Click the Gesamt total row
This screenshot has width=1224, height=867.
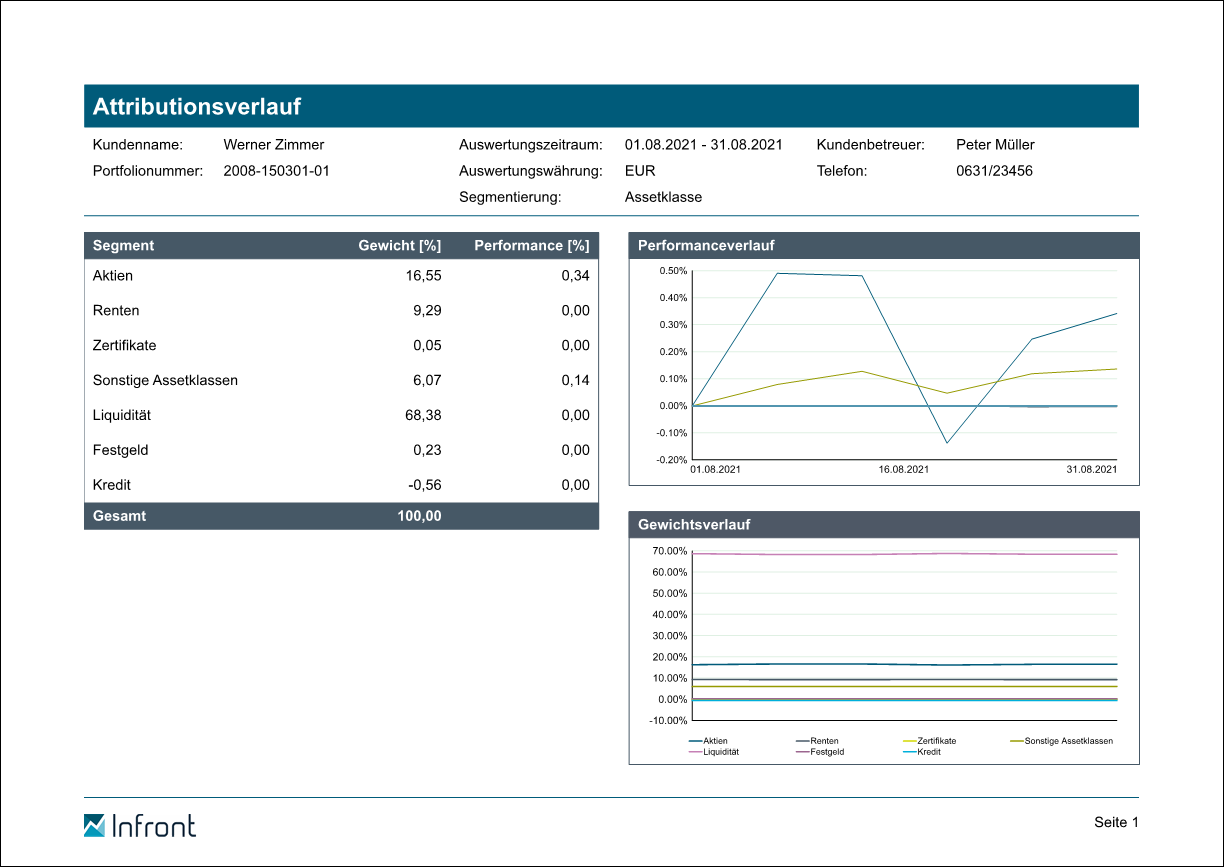[x=341, y=516]
